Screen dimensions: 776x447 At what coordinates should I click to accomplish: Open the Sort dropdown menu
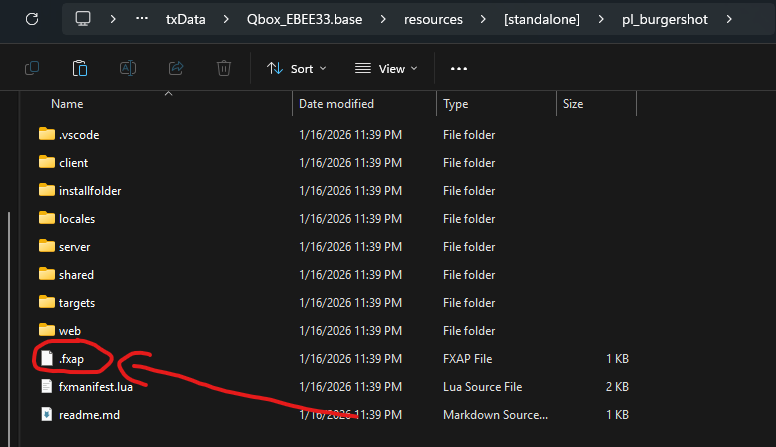[296, 68]
